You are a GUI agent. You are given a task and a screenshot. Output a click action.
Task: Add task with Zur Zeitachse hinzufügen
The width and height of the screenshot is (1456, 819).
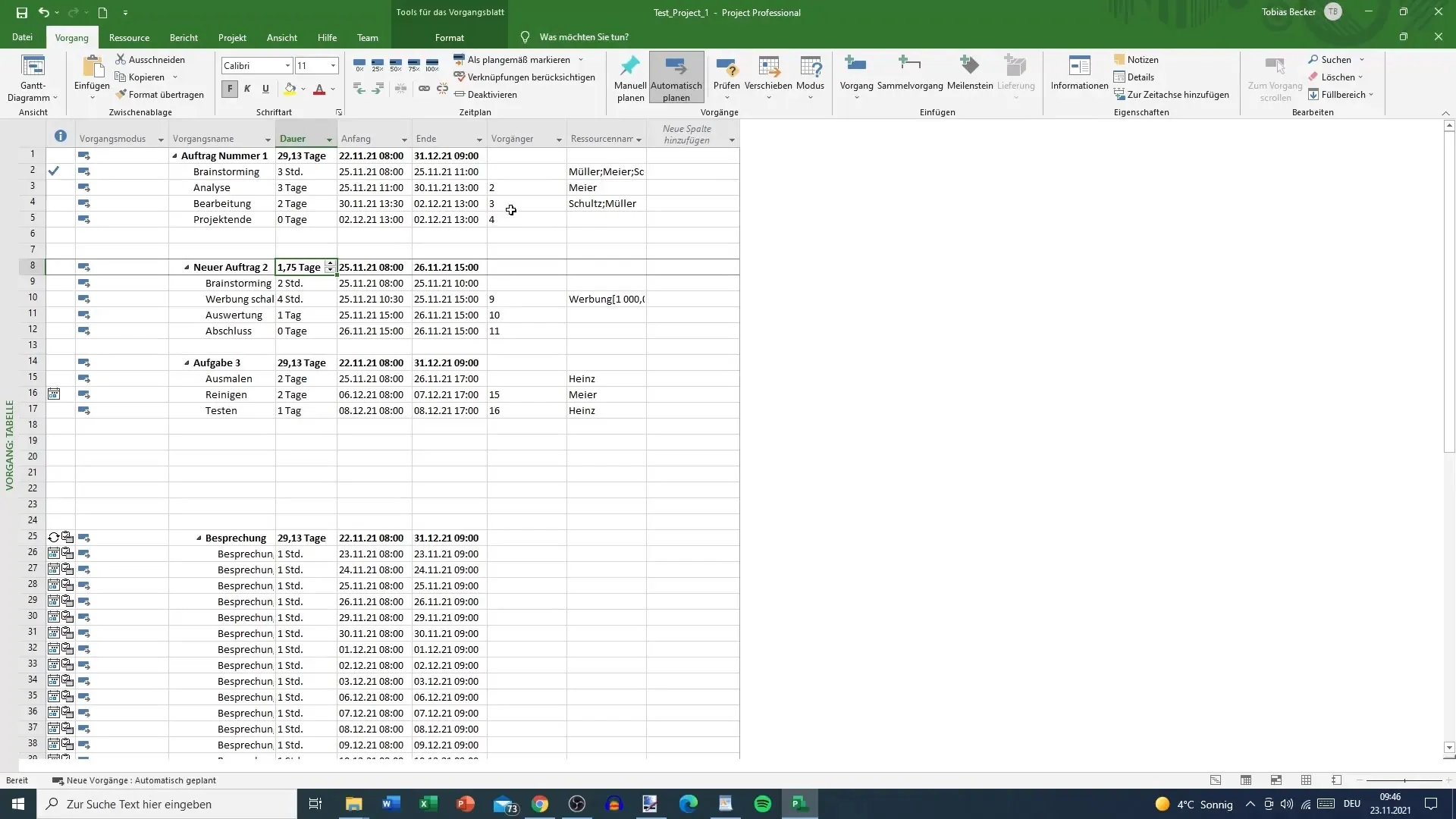(1172, 94)
